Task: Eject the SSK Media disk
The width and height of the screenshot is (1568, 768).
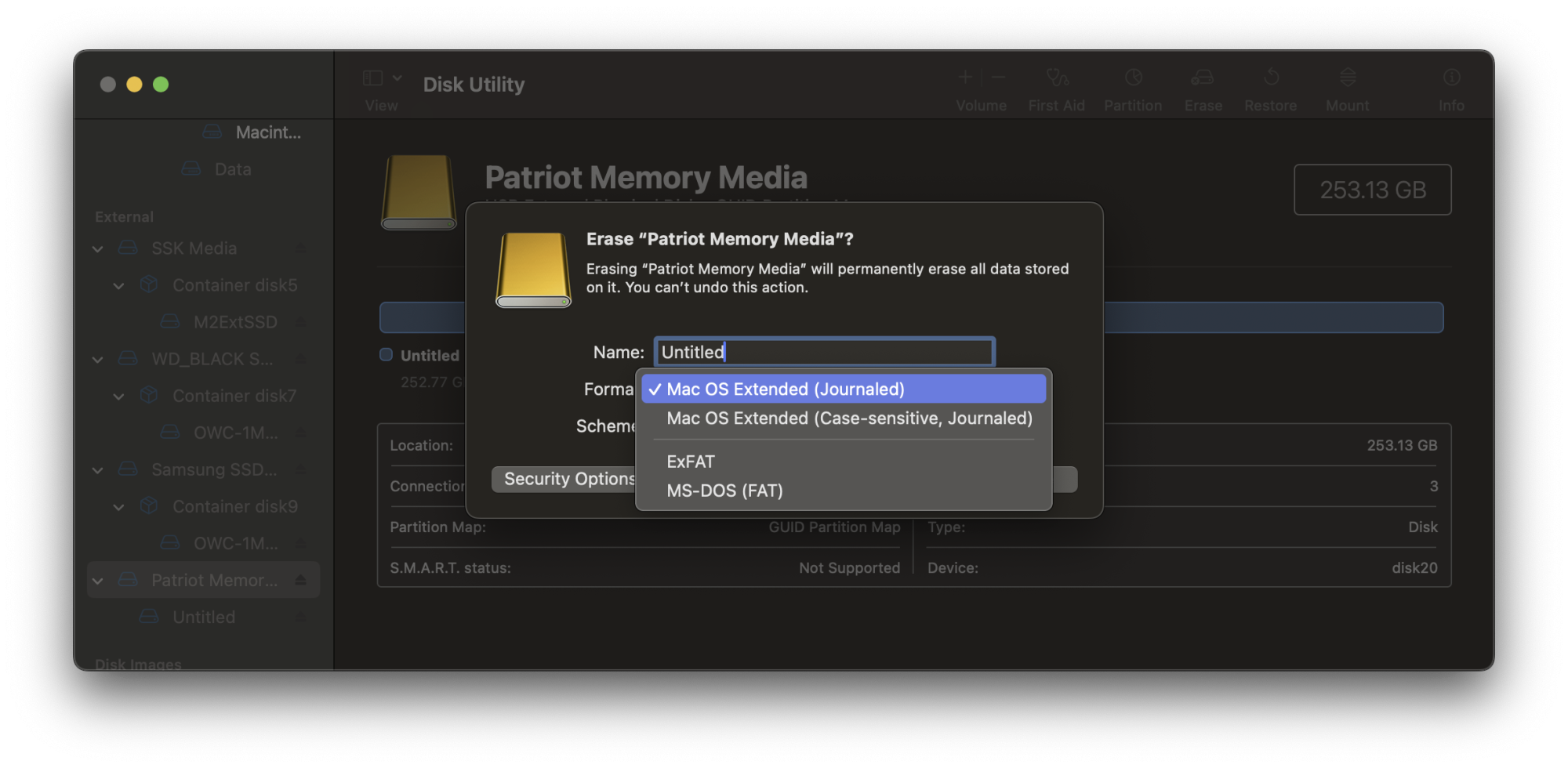Action: (300, 248)
